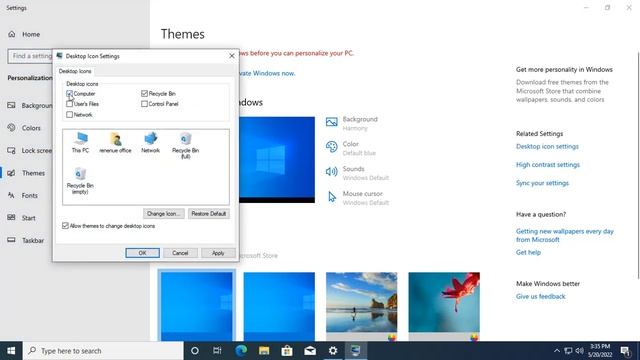The width and height of the screenshot is (640, 360).
Task: Toggle the Recycle Bin checkbox
Action: (144, 93)
